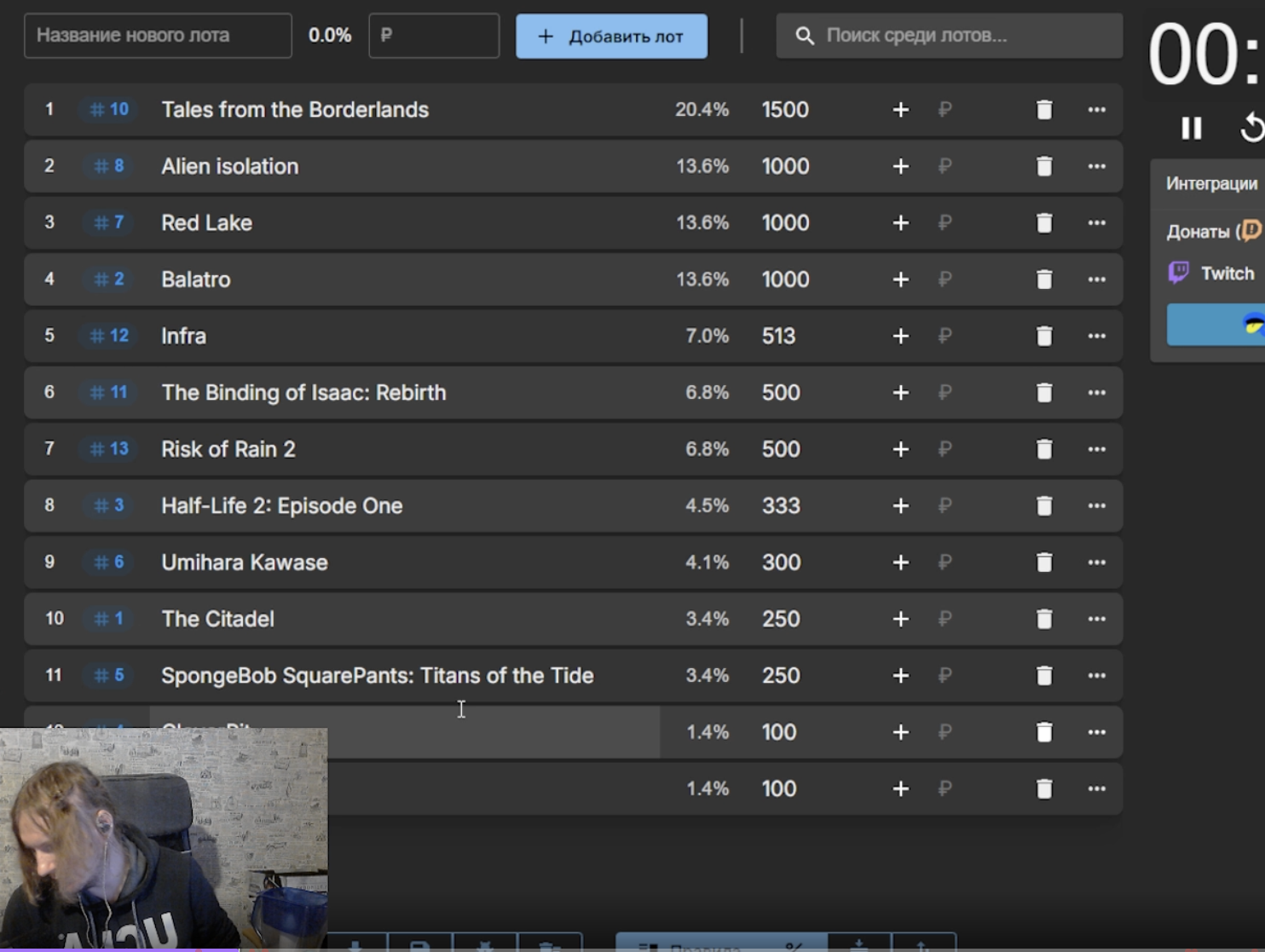Image resolution: width=1265 pixels, height=952 pixels.
Task: Click the plus icon on Alien isolation row
Action: tap(900, 166)
